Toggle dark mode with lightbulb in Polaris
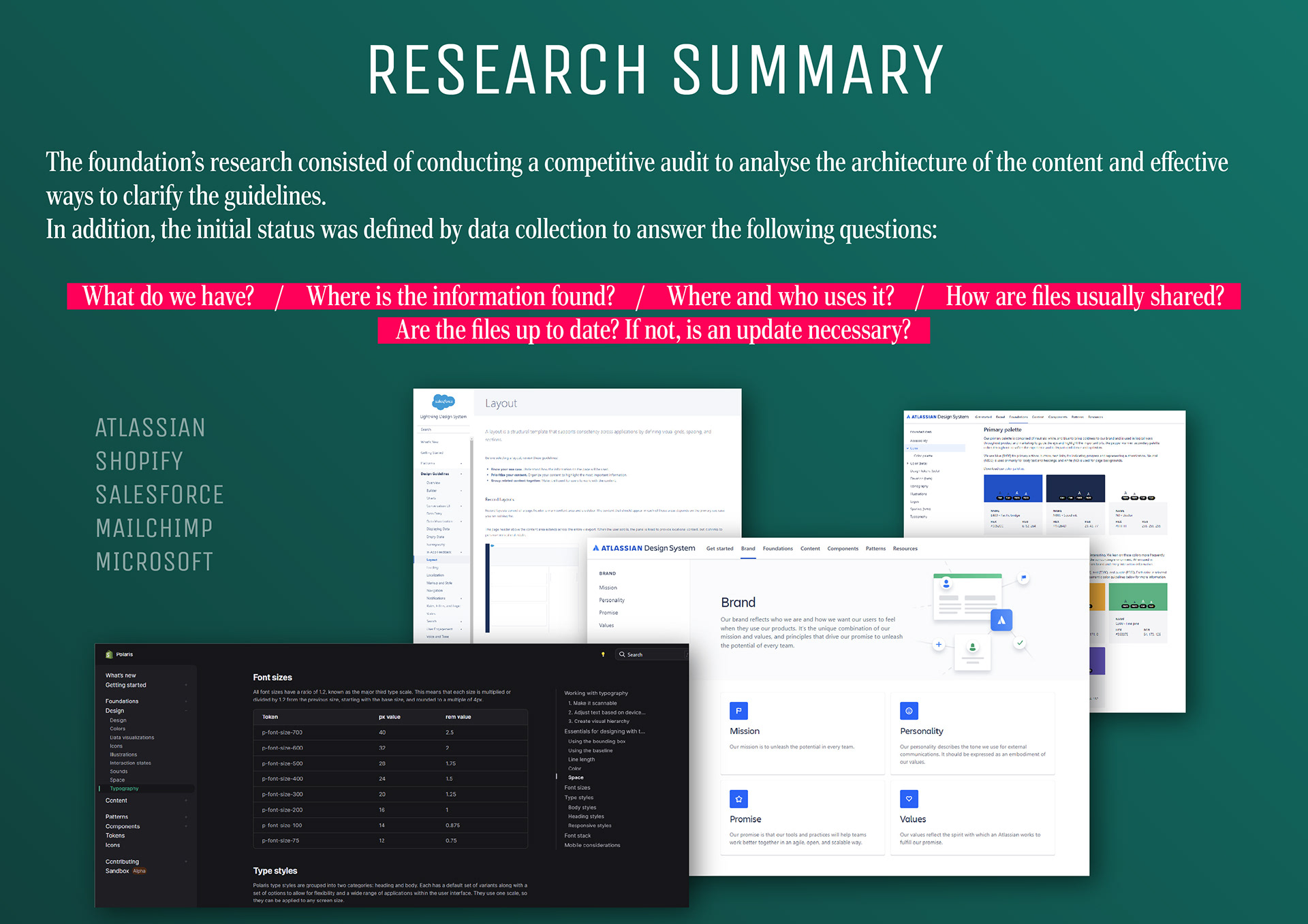 pos(603,654)
